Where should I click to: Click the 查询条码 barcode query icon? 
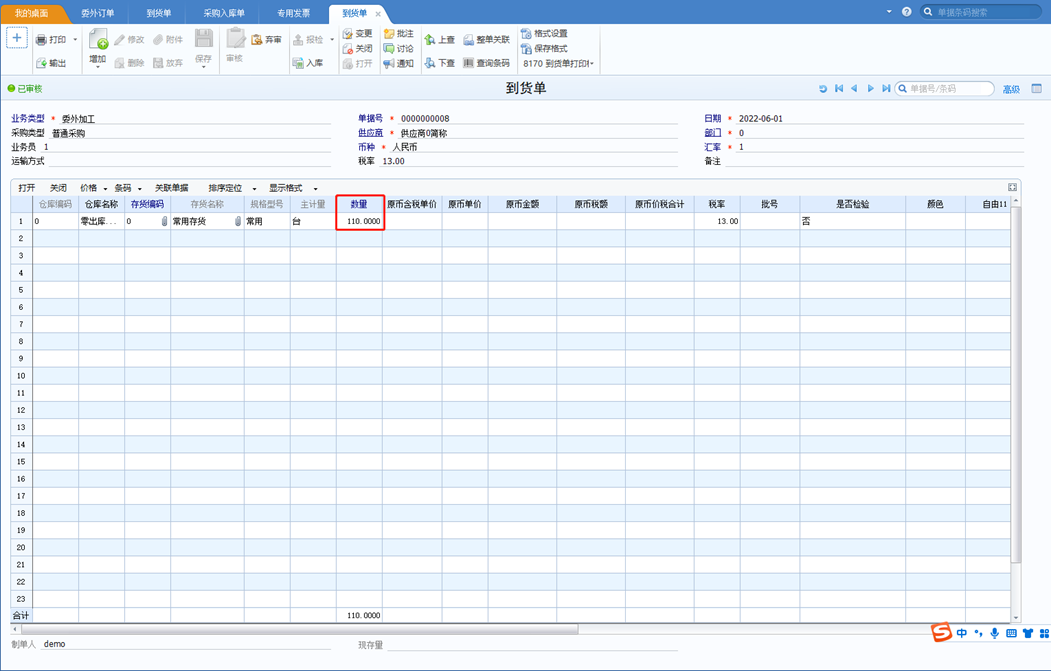(469, 63)
